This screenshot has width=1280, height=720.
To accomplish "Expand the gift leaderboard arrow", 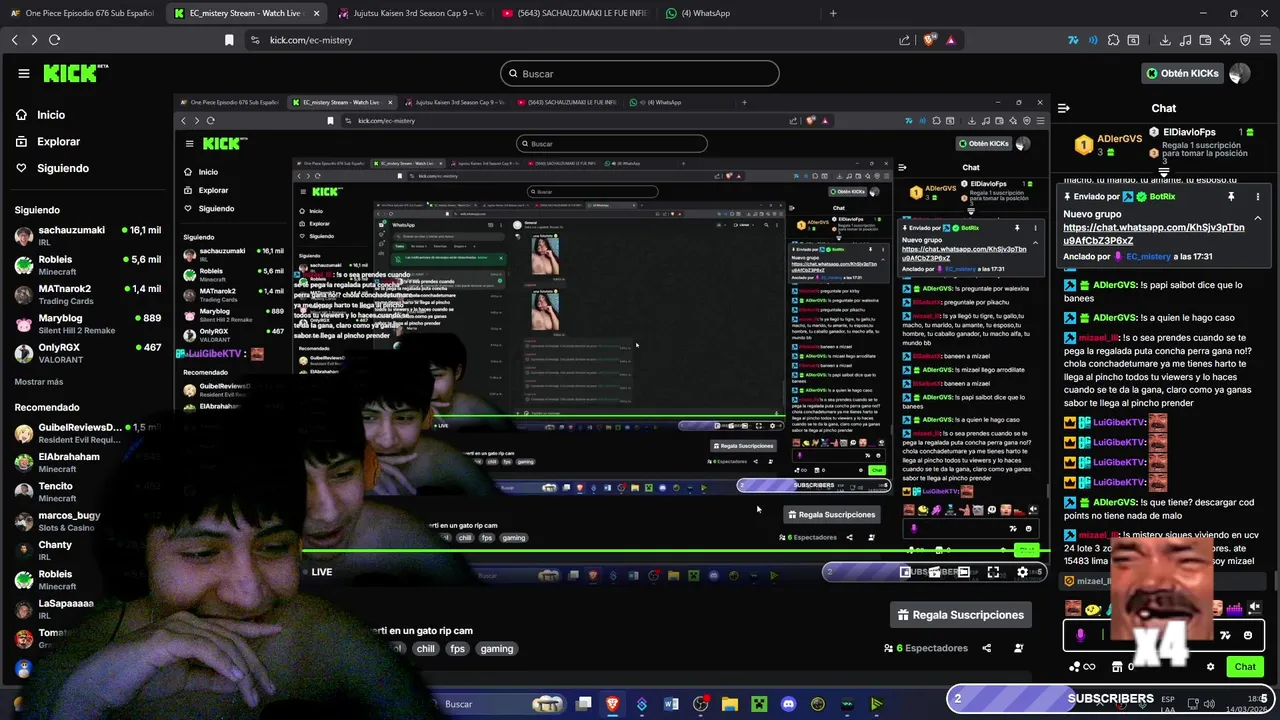I will pyautogui.click(x=1164, y=172).
